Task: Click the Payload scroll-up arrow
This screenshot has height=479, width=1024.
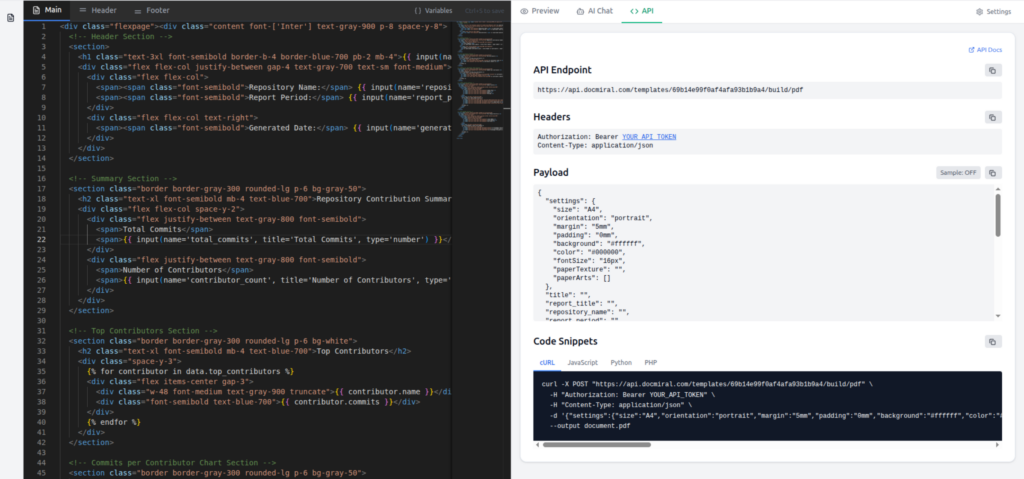Action: [x=997, y=189]
